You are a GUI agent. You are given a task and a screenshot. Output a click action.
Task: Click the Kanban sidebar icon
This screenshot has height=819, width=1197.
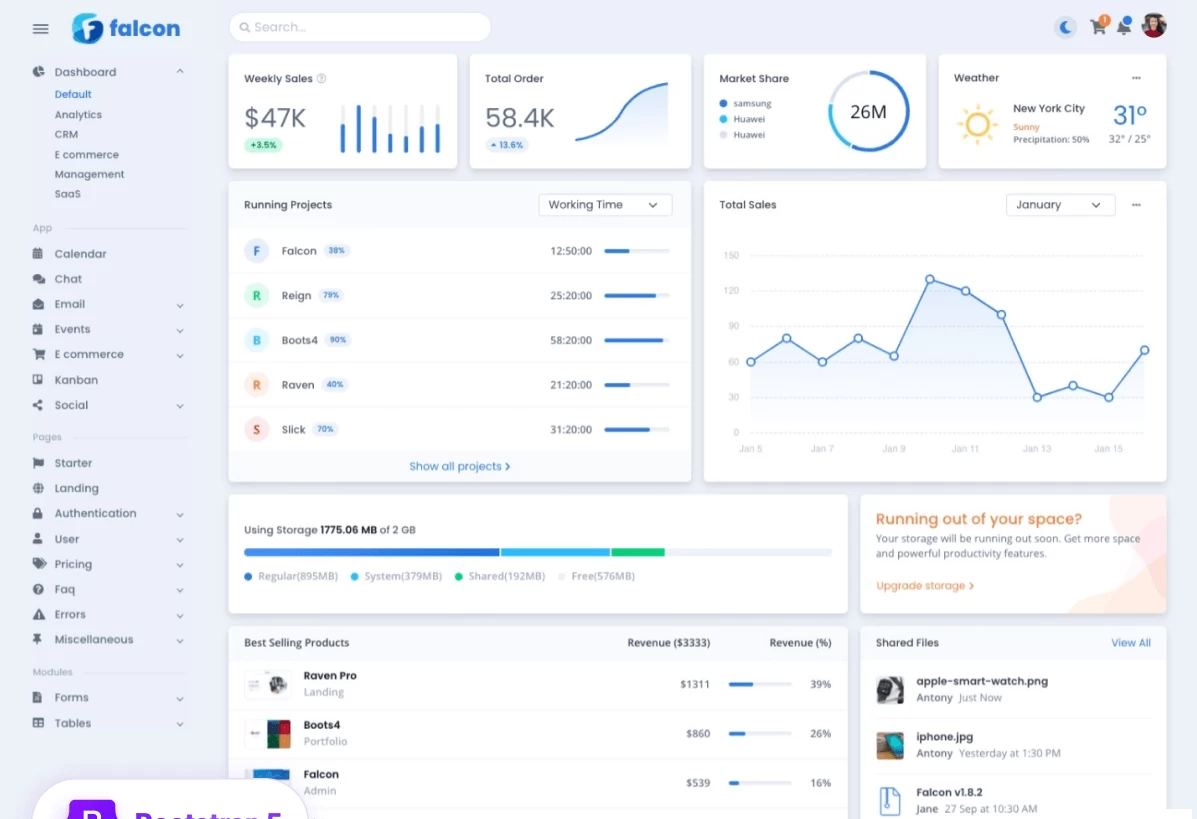pos(37,379)
